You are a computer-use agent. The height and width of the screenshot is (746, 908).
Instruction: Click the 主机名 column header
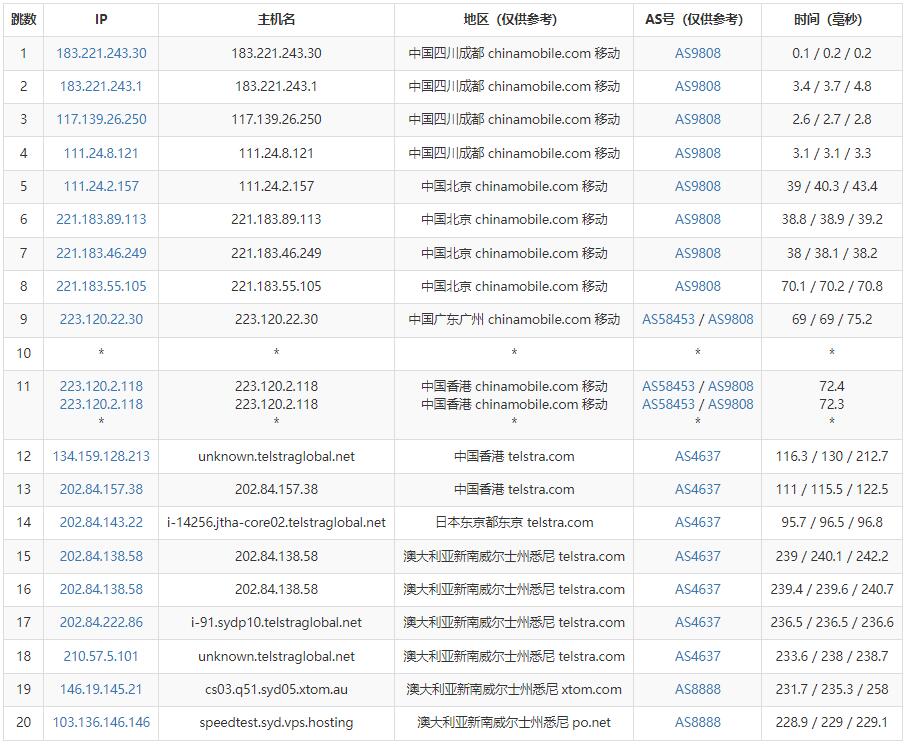[276, 20]
